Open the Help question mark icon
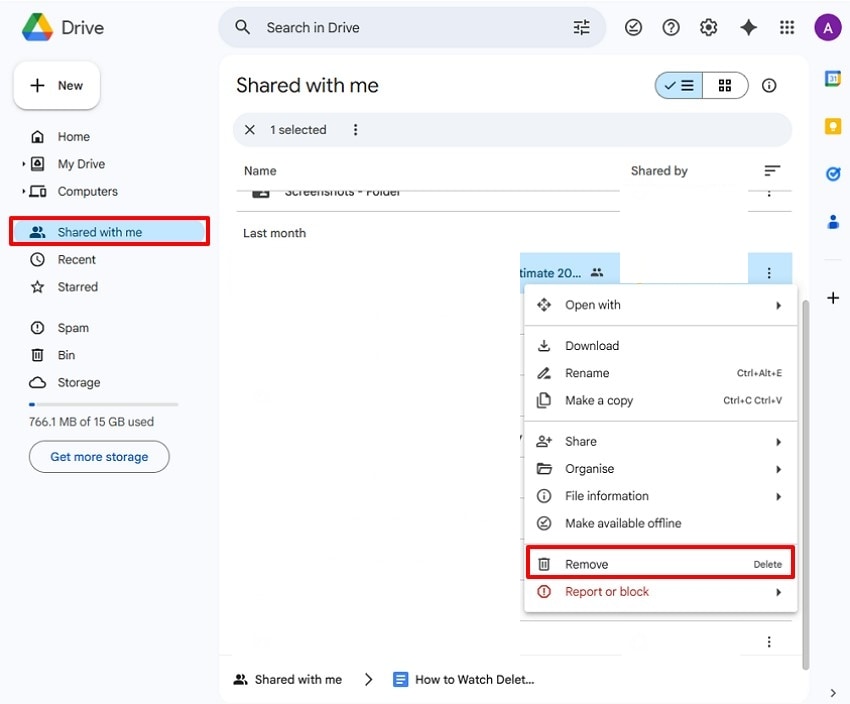Image resolution: width=850 pixels, height=704 pixels. coord(671,28)
